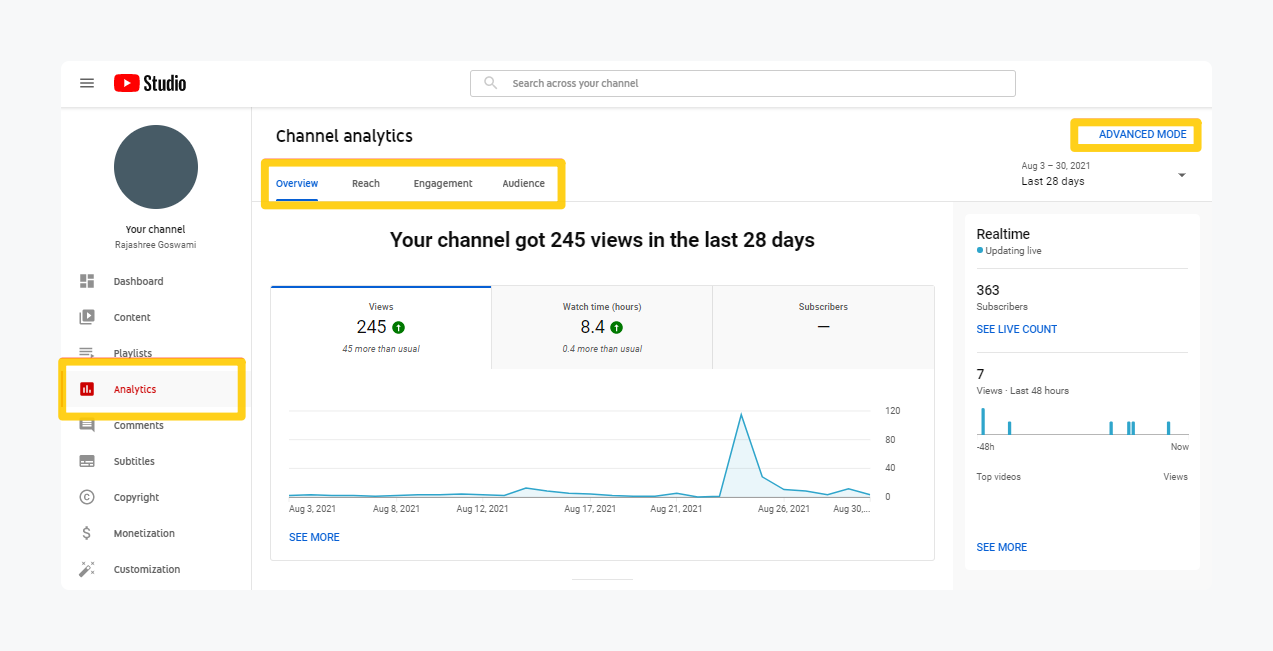Click the YouTube Studio logo
1273x651 pixels.
(150, 83)
